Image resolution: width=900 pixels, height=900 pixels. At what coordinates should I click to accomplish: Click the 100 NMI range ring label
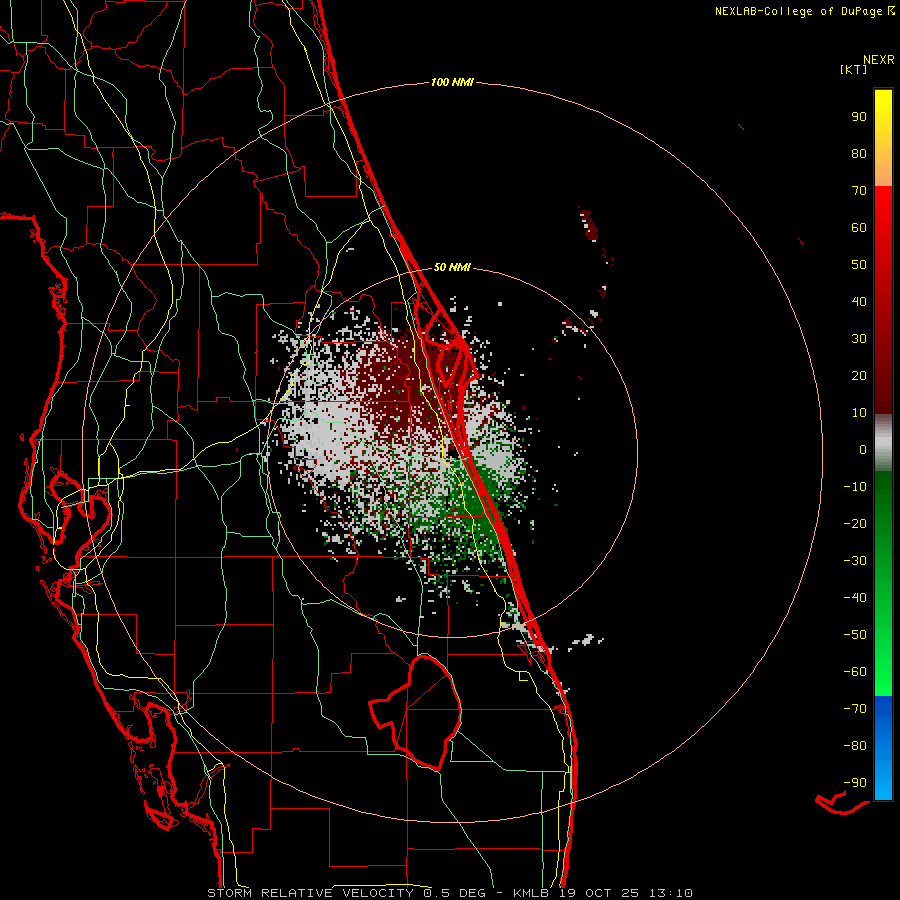(452, 83)
